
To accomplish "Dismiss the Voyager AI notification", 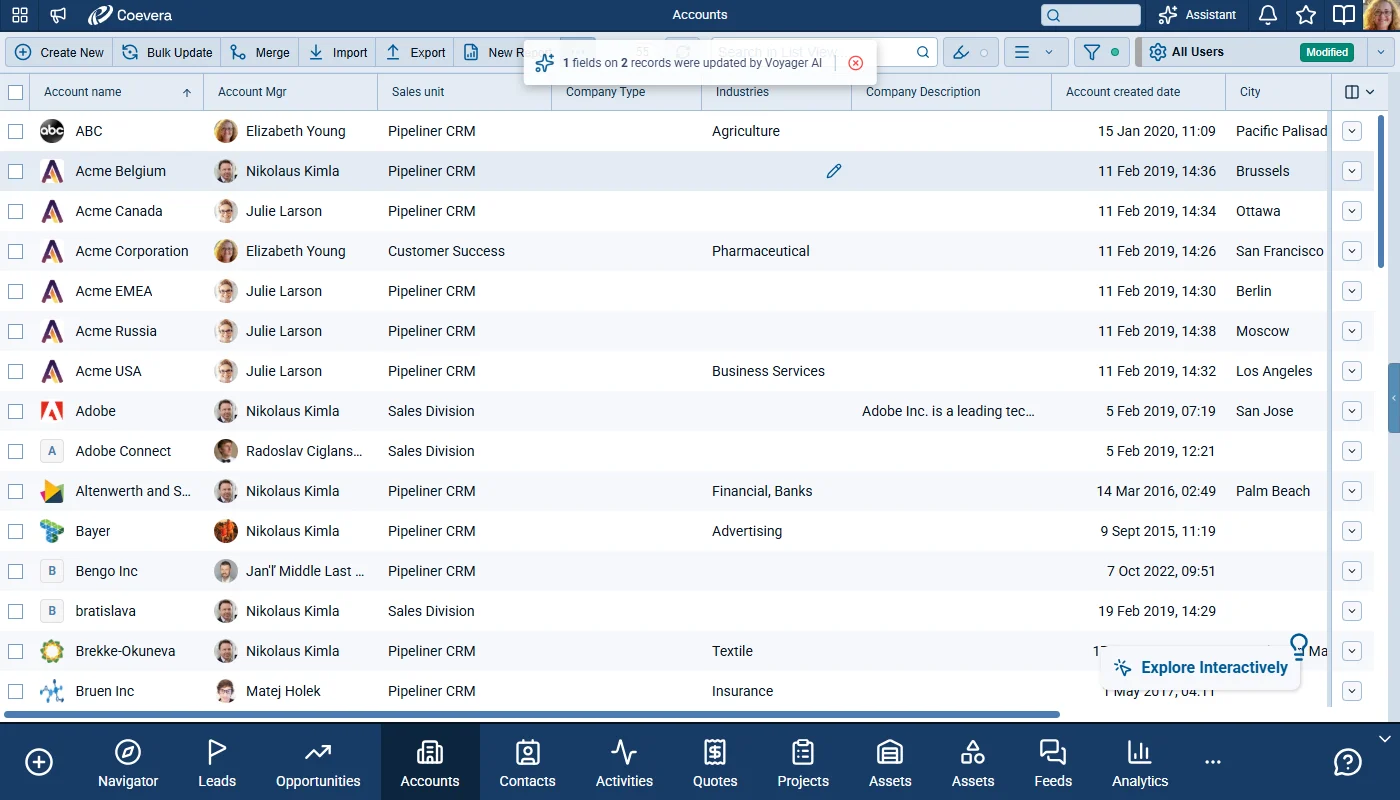I will (855, 63).
